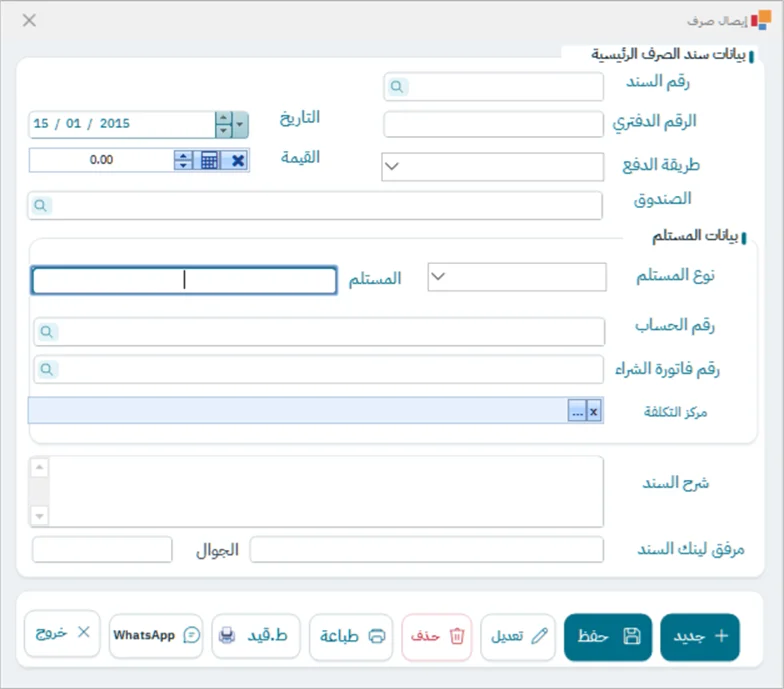Focus the الرقم الدفتري input field
Viewport: 784px width, 689px height.
[x=494, y=124]
